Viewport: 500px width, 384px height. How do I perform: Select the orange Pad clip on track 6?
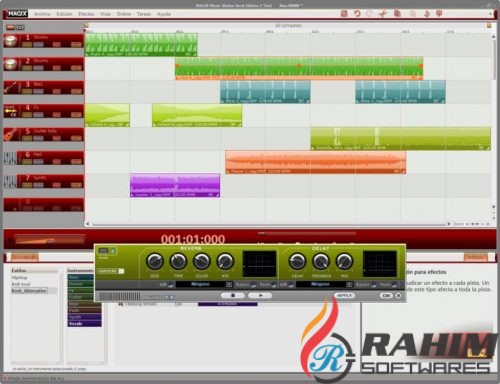(315, 162)
